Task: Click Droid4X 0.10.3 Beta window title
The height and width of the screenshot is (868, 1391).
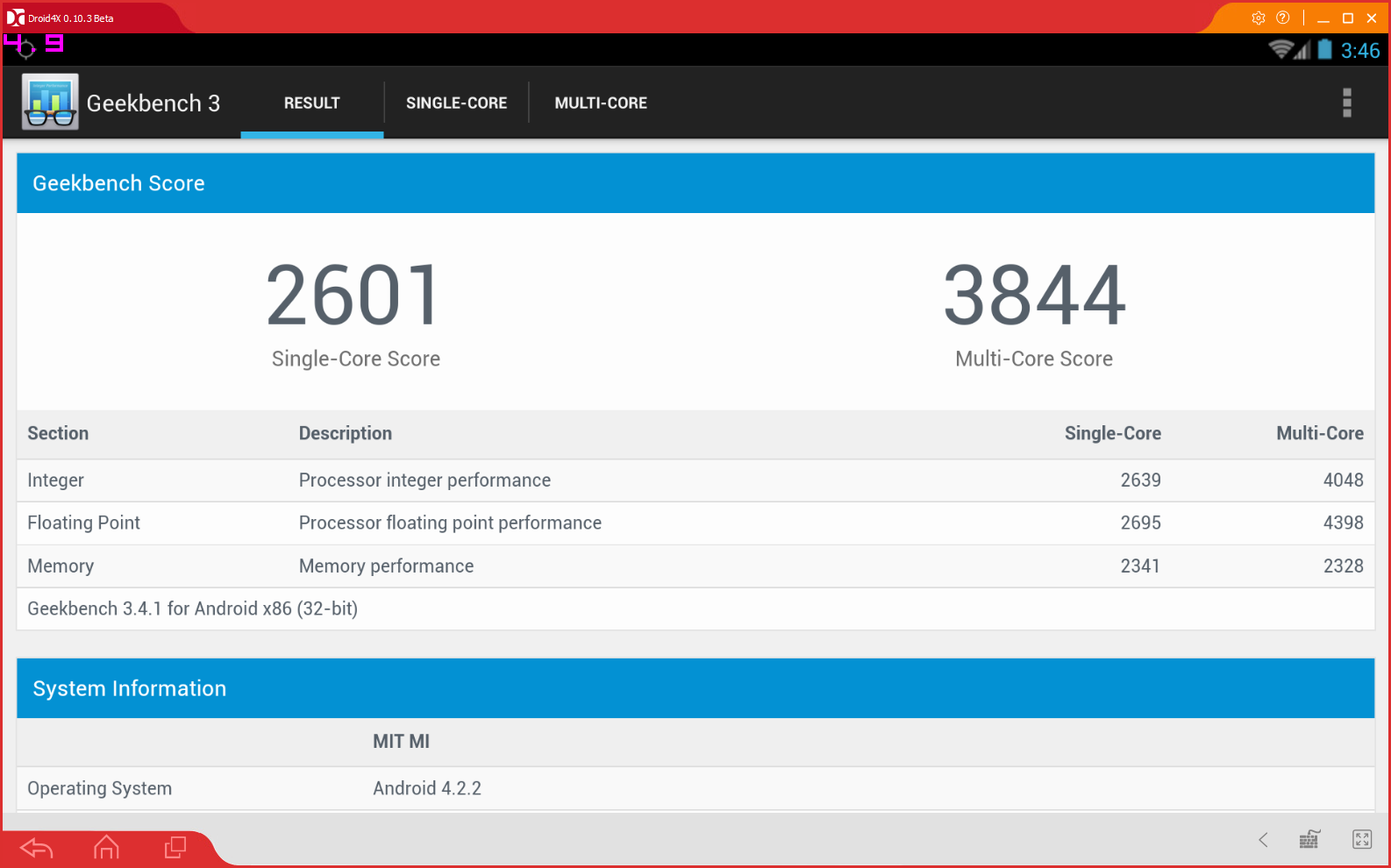Action: pyautogui.click(x=70, y=18)
